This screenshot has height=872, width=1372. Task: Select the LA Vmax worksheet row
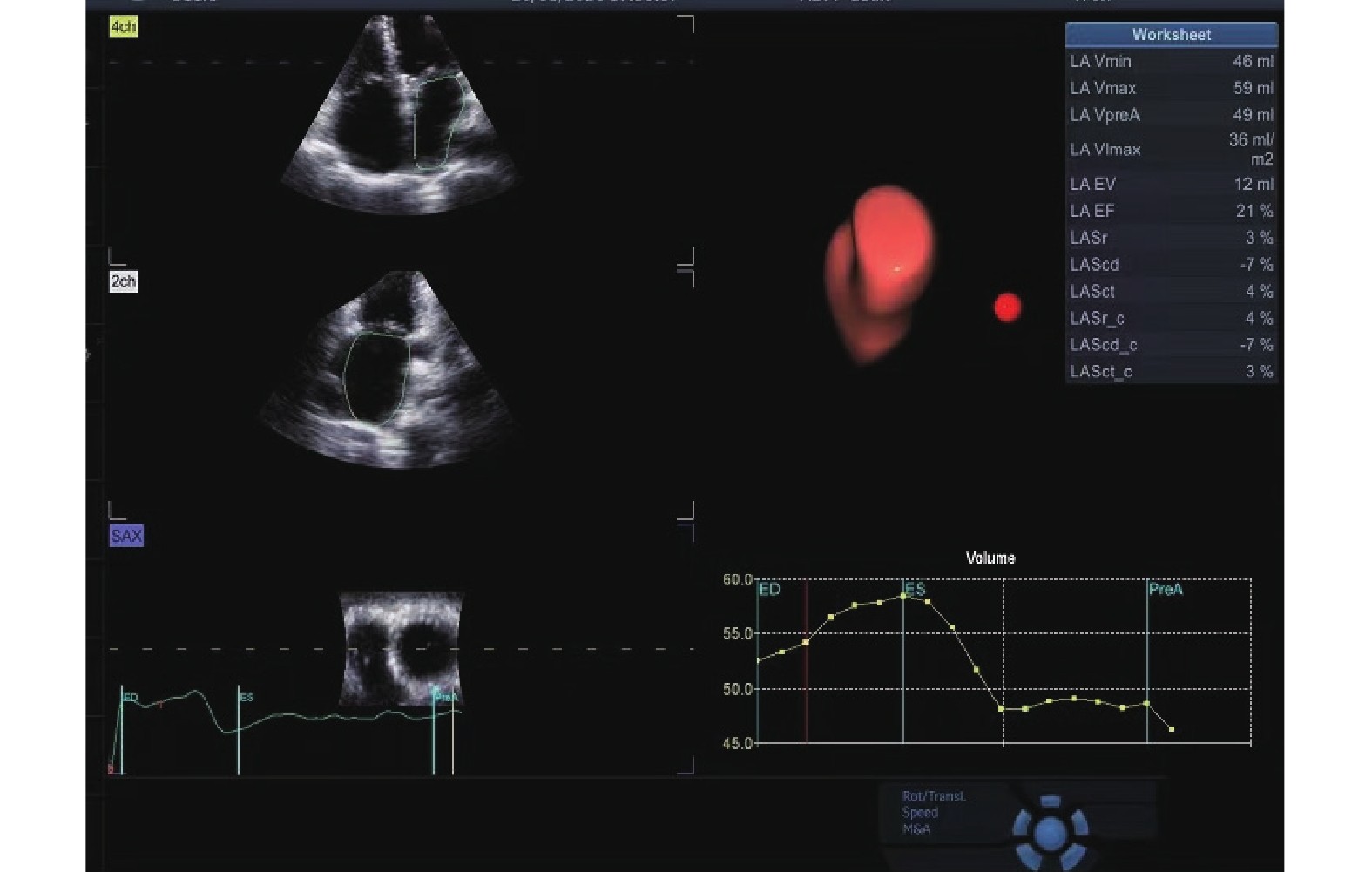(1171, 88)
